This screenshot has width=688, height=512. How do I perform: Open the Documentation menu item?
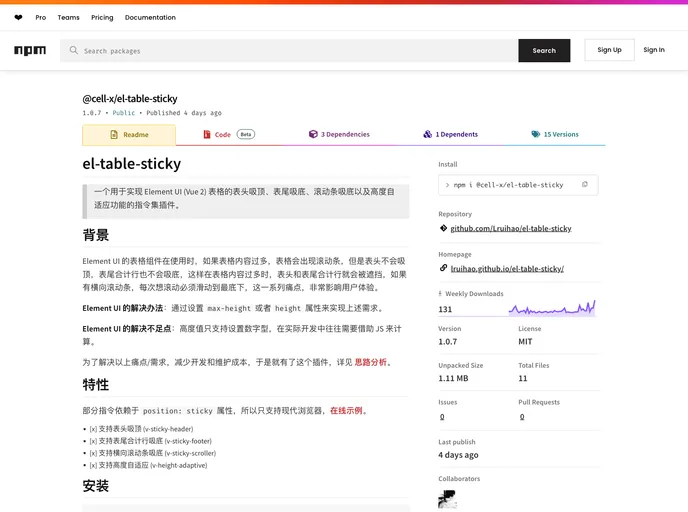click(x=150, y=18)
